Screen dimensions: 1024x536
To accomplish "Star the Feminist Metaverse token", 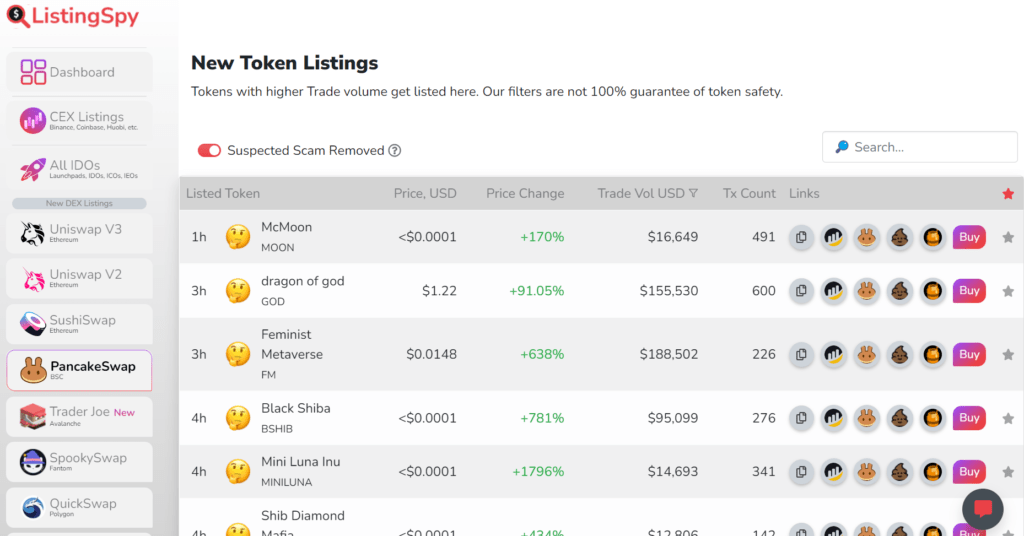I will coord(1008,355).
